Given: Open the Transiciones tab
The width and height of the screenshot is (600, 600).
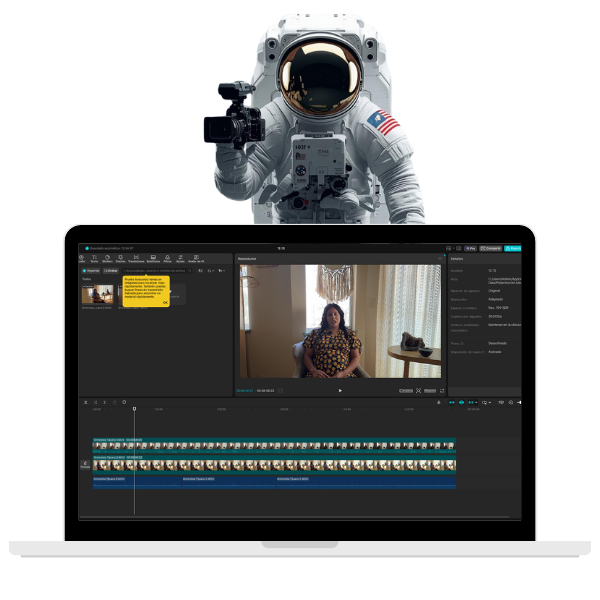Looking at the screenshot, I should [x=136, y=259].
